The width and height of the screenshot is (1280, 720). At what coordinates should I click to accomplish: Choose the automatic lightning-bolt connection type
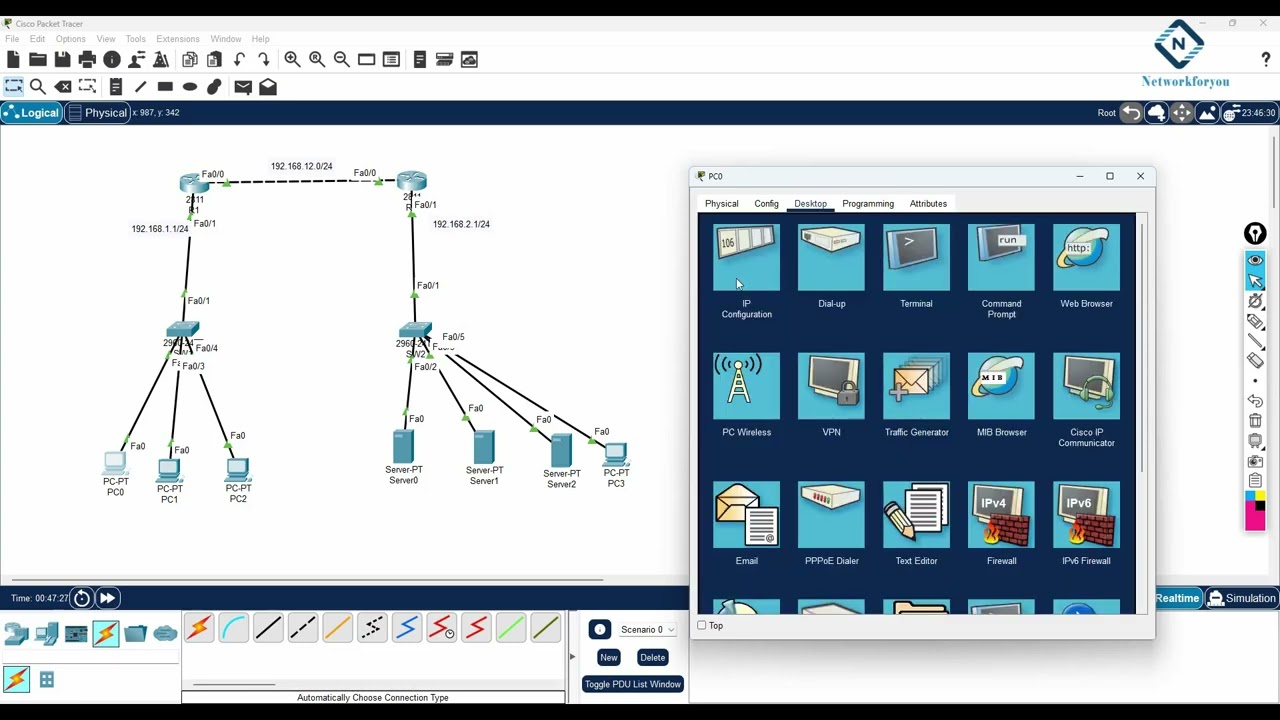point(199,628)
